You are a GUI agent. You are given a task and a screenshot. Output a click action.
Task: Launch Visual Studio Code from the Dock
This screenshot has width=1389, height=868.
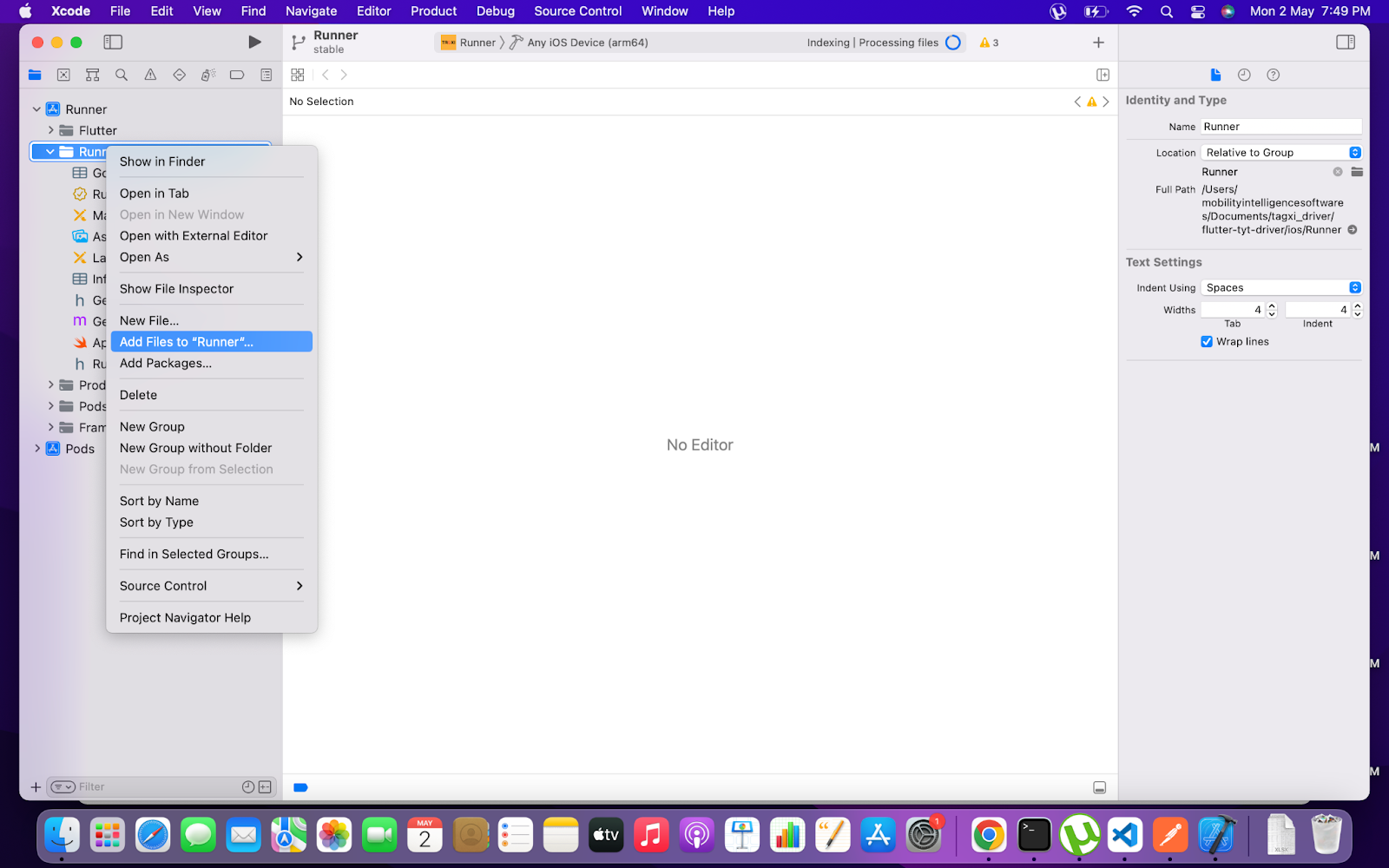pos(1125,835)
